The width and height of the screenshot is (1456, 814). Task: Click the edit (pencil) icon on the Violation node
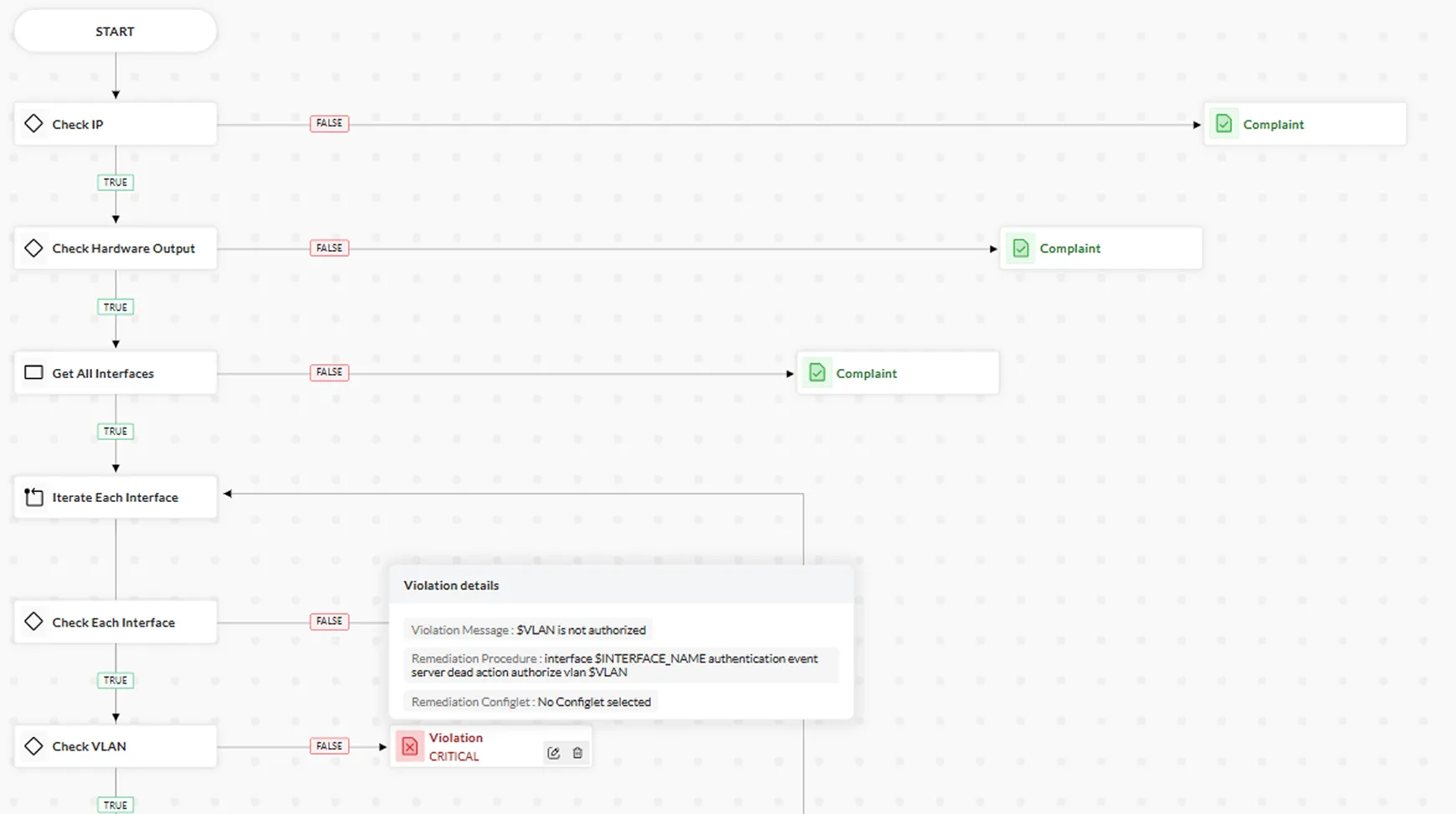(x=553, y=753)
